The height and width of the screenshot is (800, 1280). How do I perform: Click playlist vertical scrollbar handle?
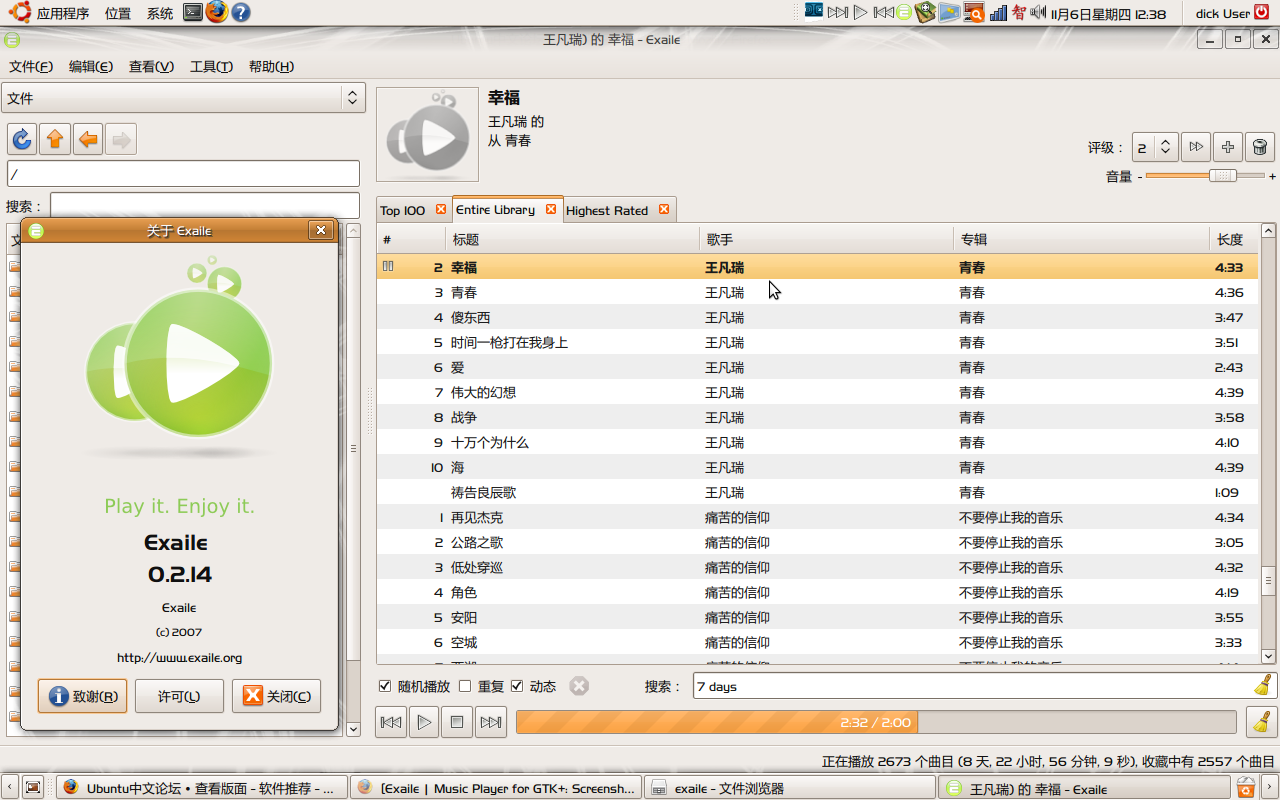(x=1269, y=582)
